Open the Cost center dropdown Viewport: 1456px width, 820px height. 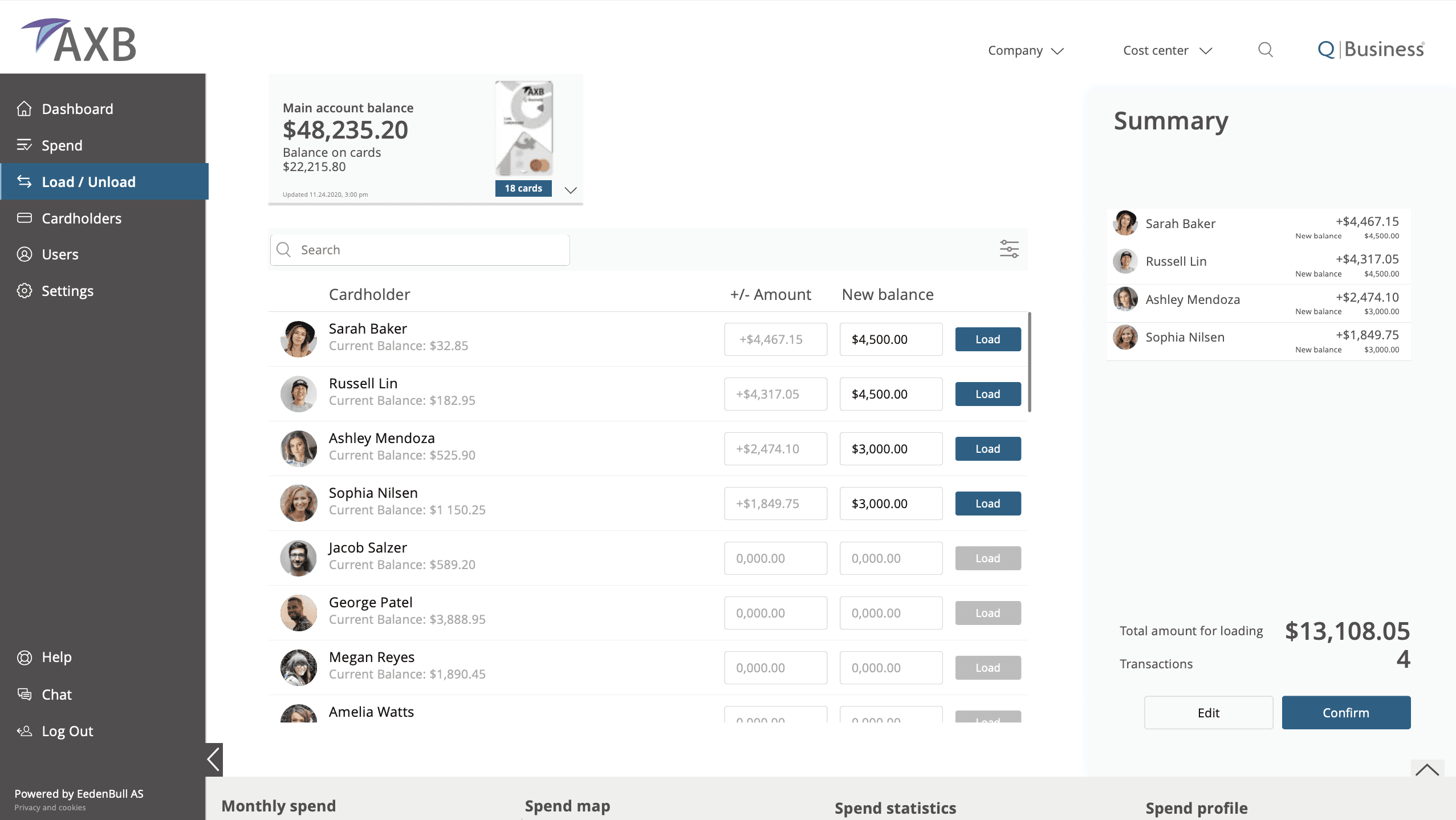pyautogui.click(x=1167, y=50)
